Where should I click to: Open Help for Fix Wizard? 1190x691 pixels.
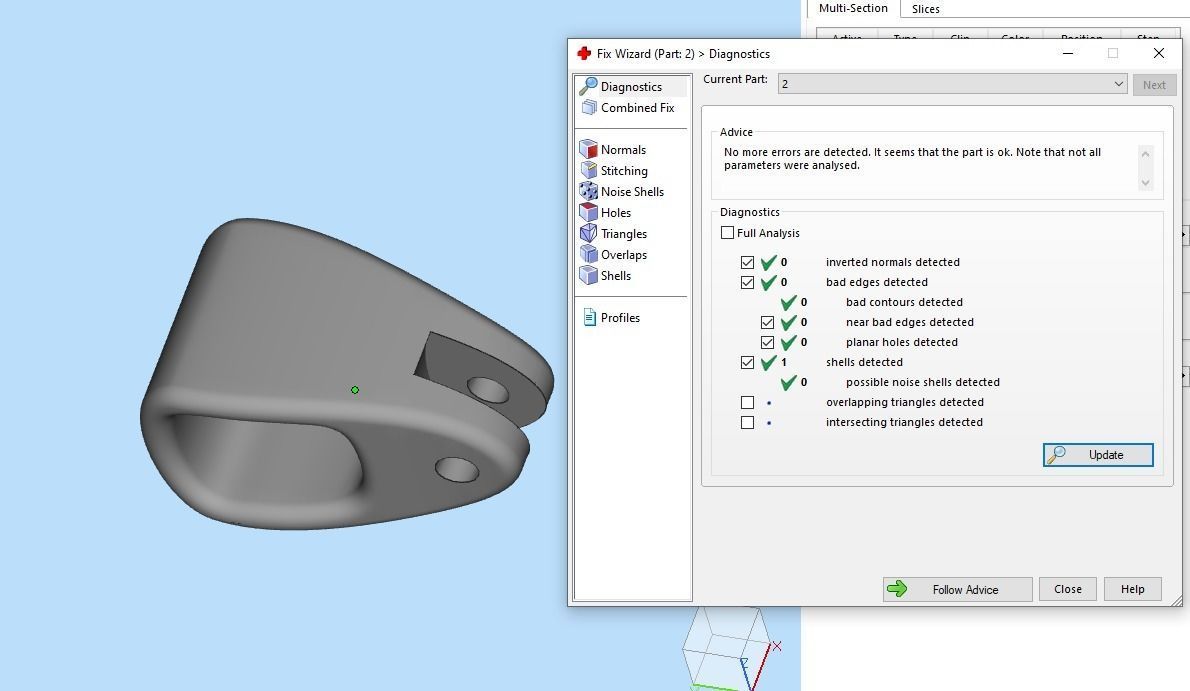[1132, 589]
